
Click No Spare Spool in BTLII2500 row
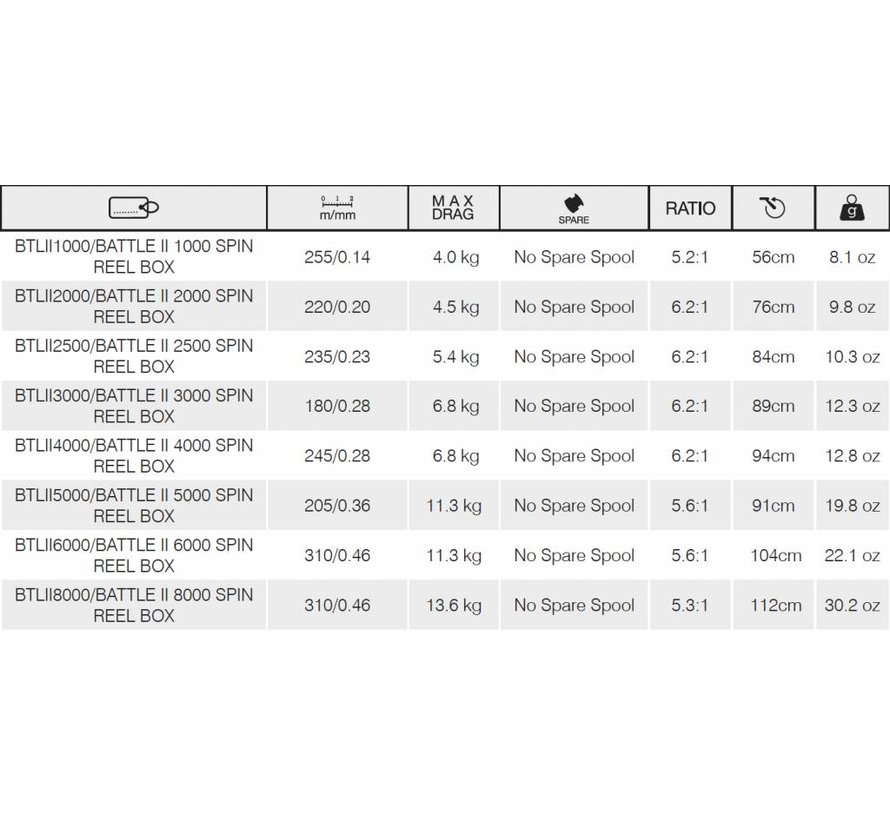(574, 358)
